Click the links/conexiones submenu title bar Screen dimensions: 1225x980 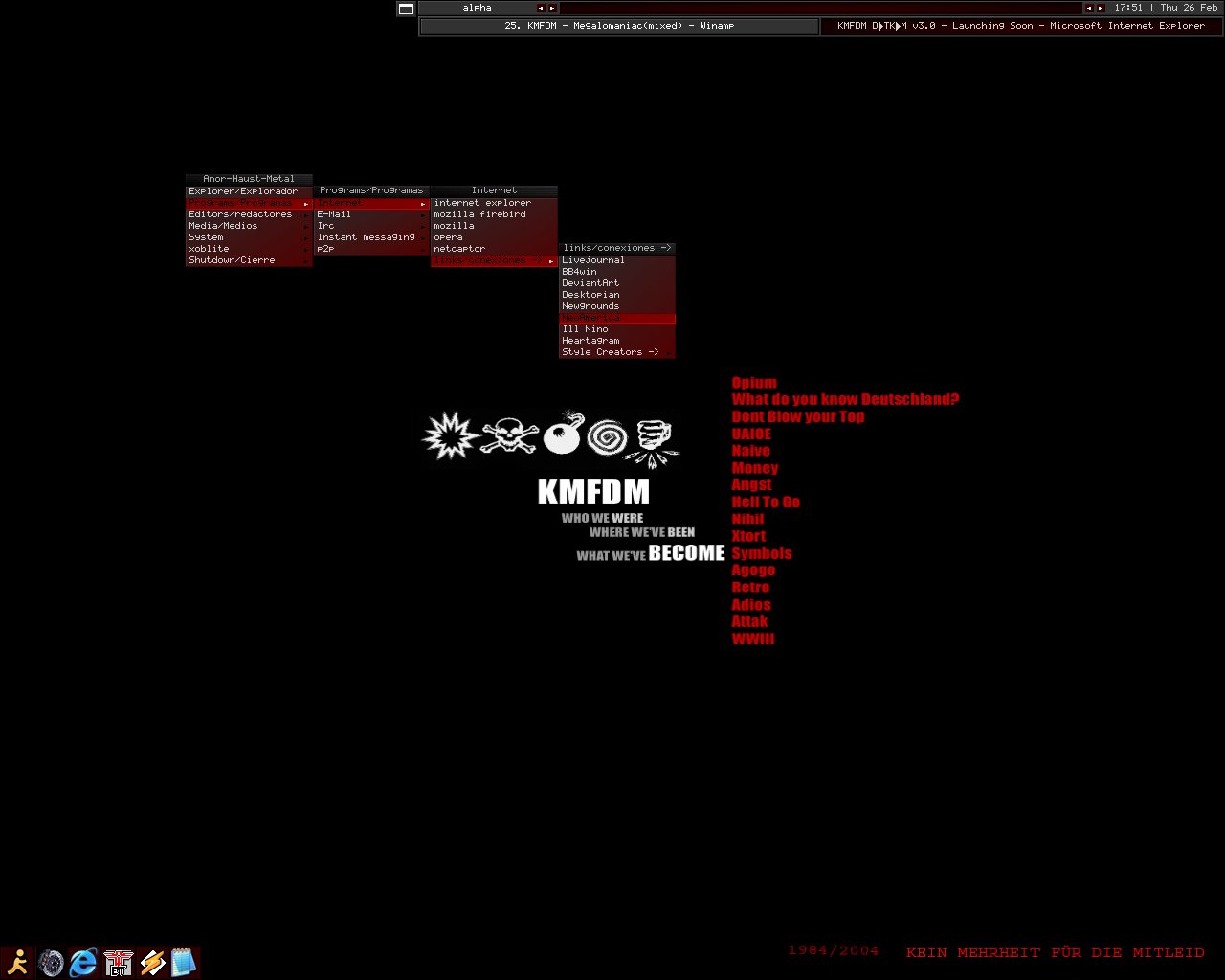pos(617,248)
